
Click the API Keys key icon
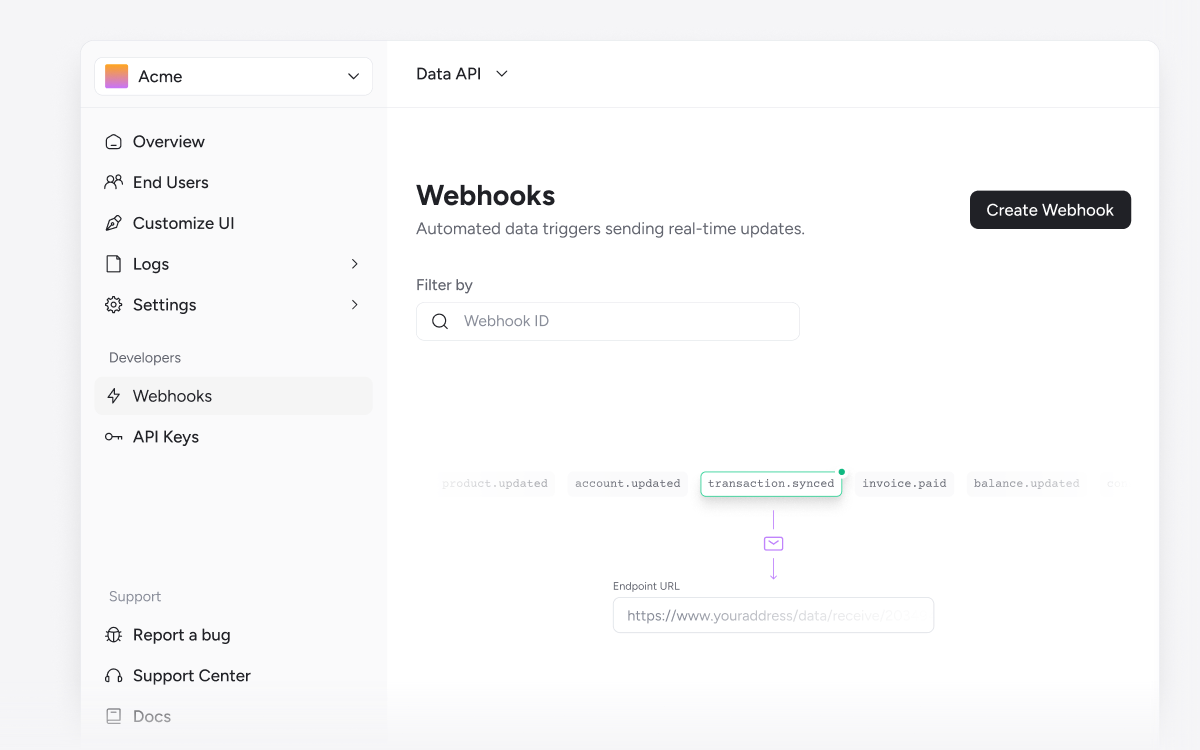click(114, 437)
